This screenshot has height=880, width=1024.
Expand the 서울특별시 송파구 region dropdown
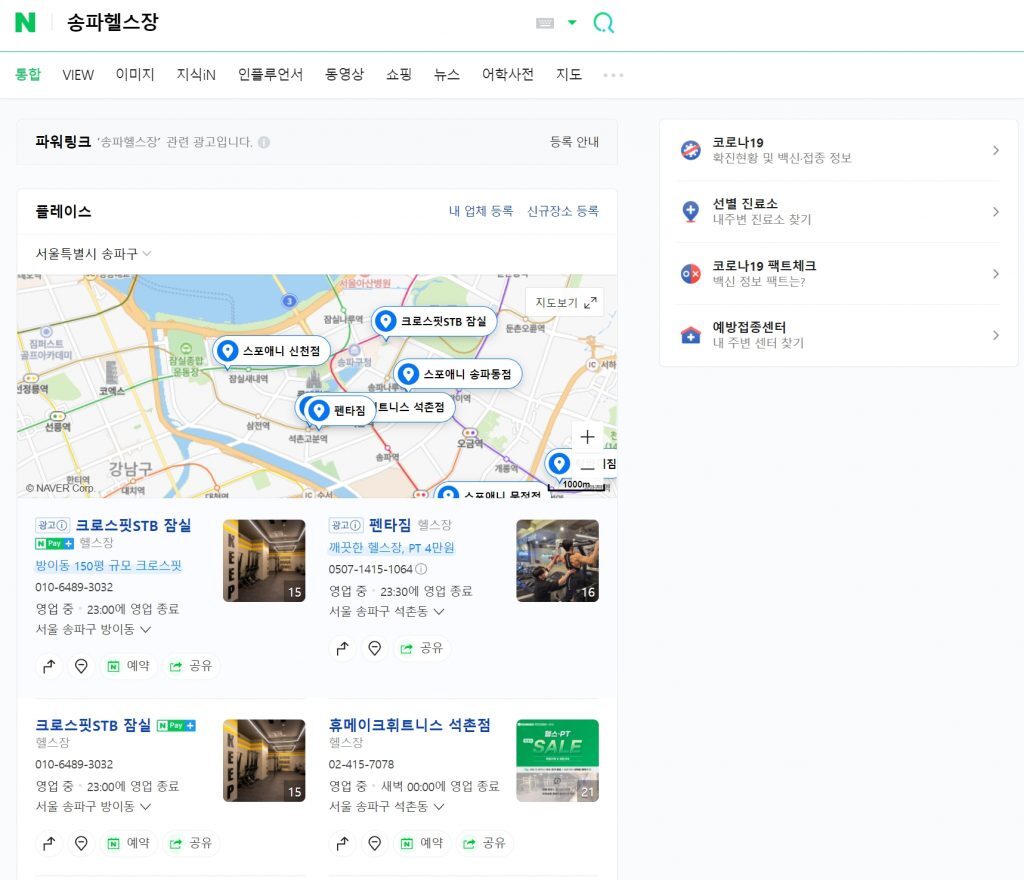pyautogui.click(x=93, y=253)
